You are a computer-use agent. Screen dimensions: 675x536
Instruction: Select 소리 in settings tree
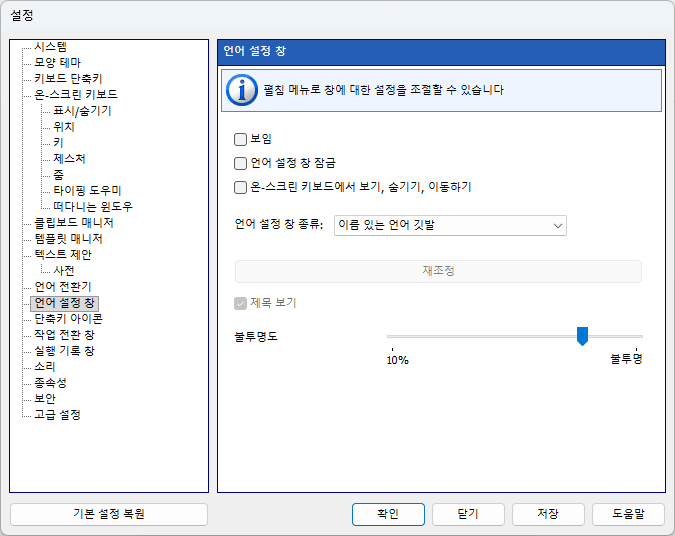[x=45, y=367]
